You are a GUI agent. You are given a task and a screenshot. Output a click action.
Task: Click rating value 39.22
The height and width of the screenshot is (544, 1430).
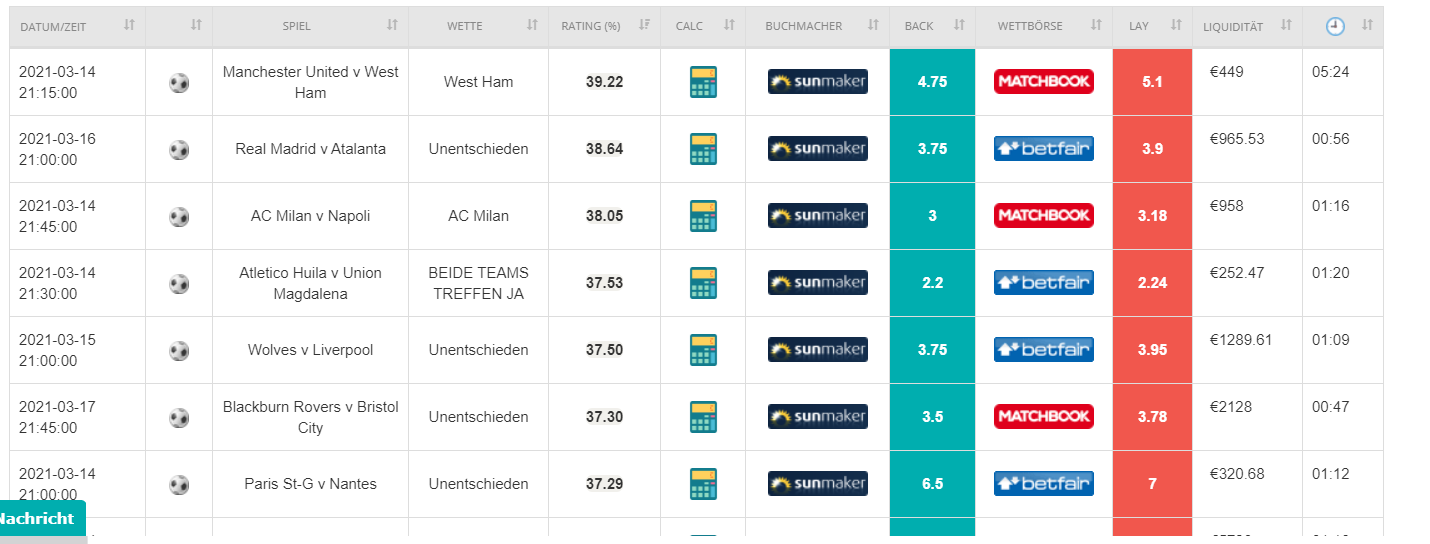click(604, 82)
